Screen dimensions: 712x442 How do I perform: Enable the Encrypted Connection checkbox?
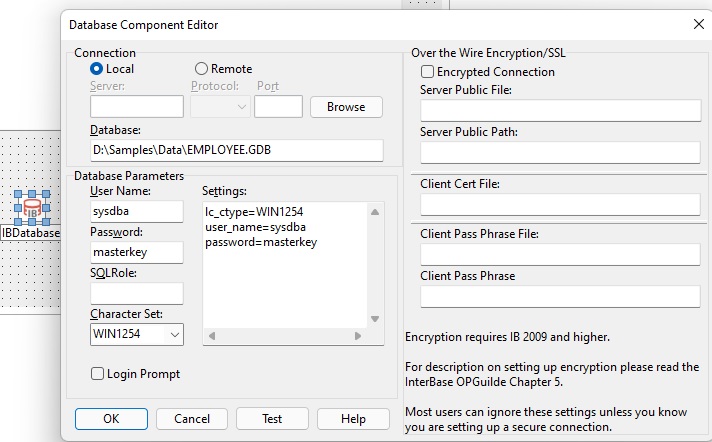click(428, 72)
